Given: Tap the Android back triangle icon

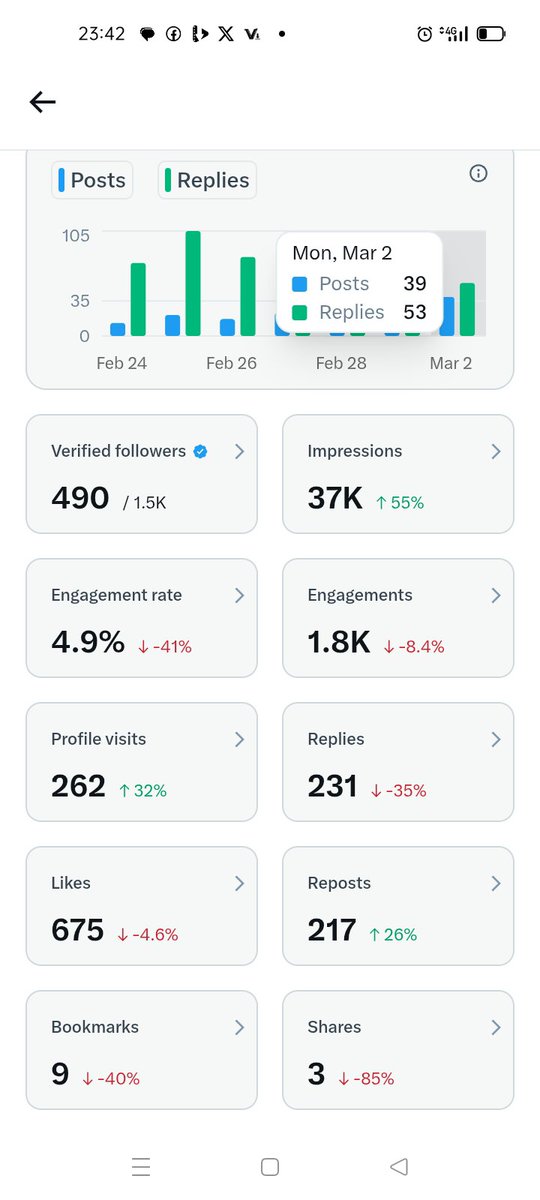Looking at the screenshot, I should click(399, 1166).
